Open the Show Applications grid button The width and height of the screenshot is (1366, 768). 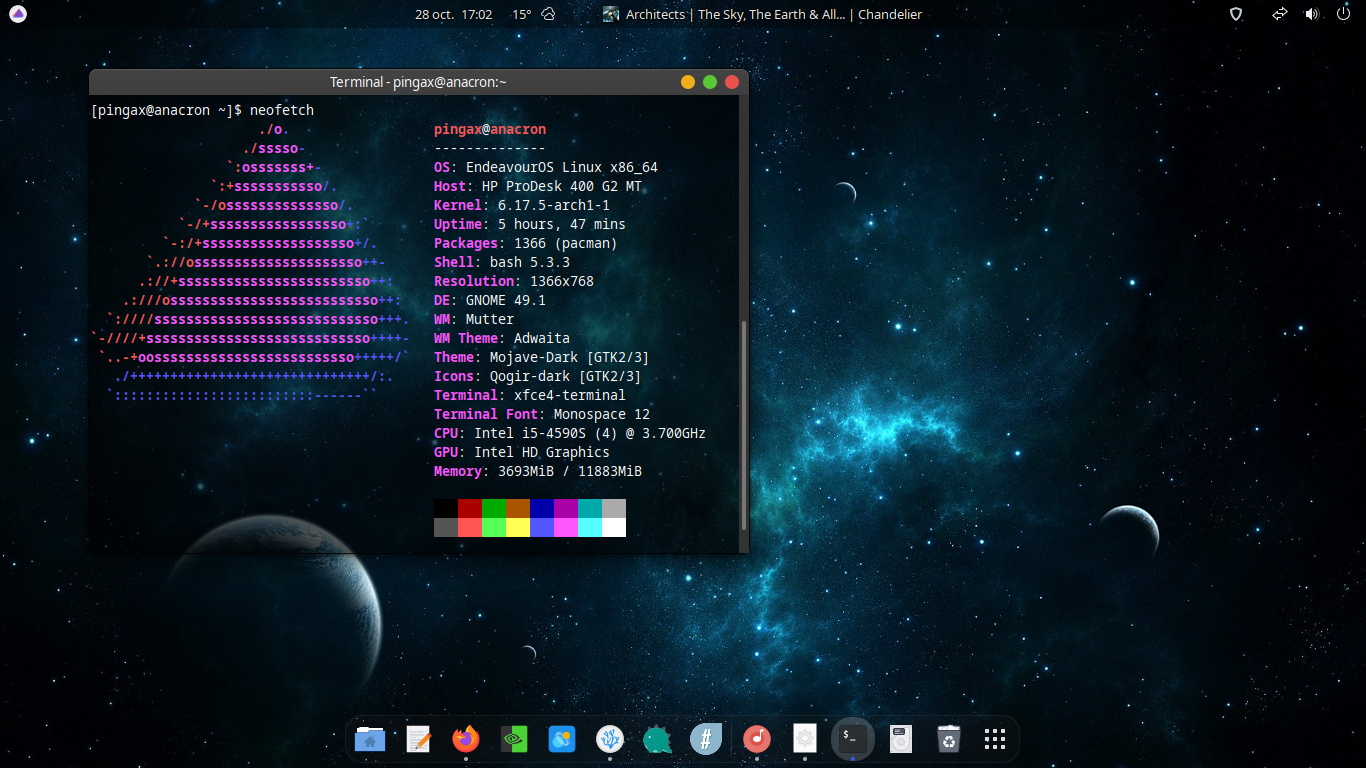[994, 739]
